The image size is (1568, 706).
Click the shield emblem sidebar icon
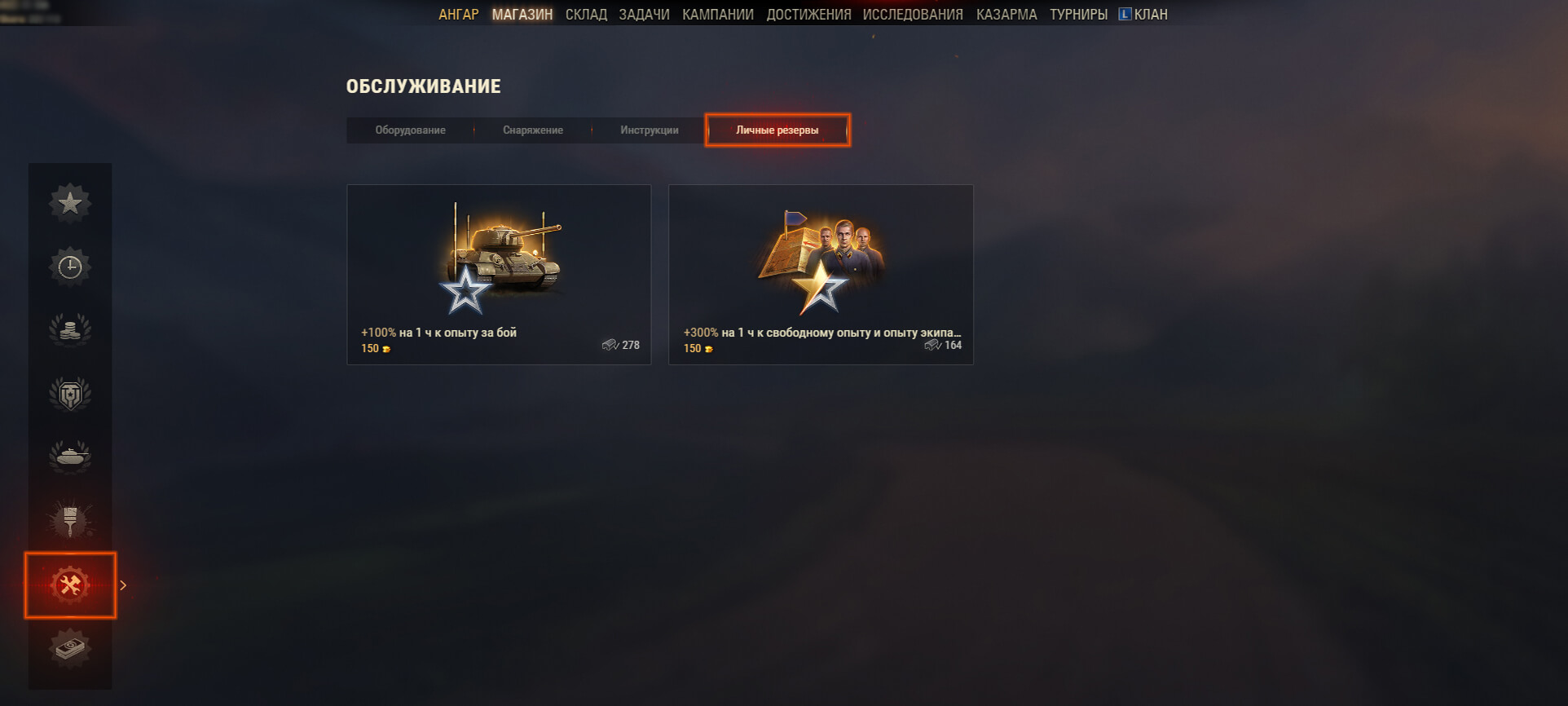(70, 394)
